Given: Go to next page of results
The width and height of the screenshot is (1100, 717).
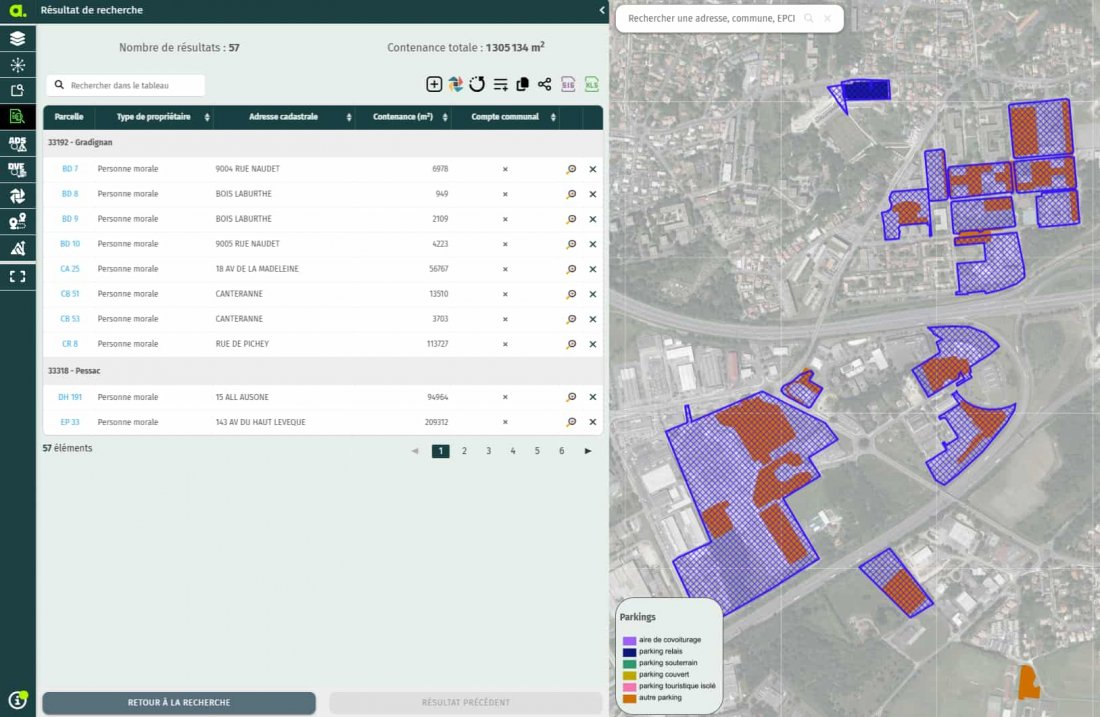Looking at the screenshot, I should tap(587, 451).
